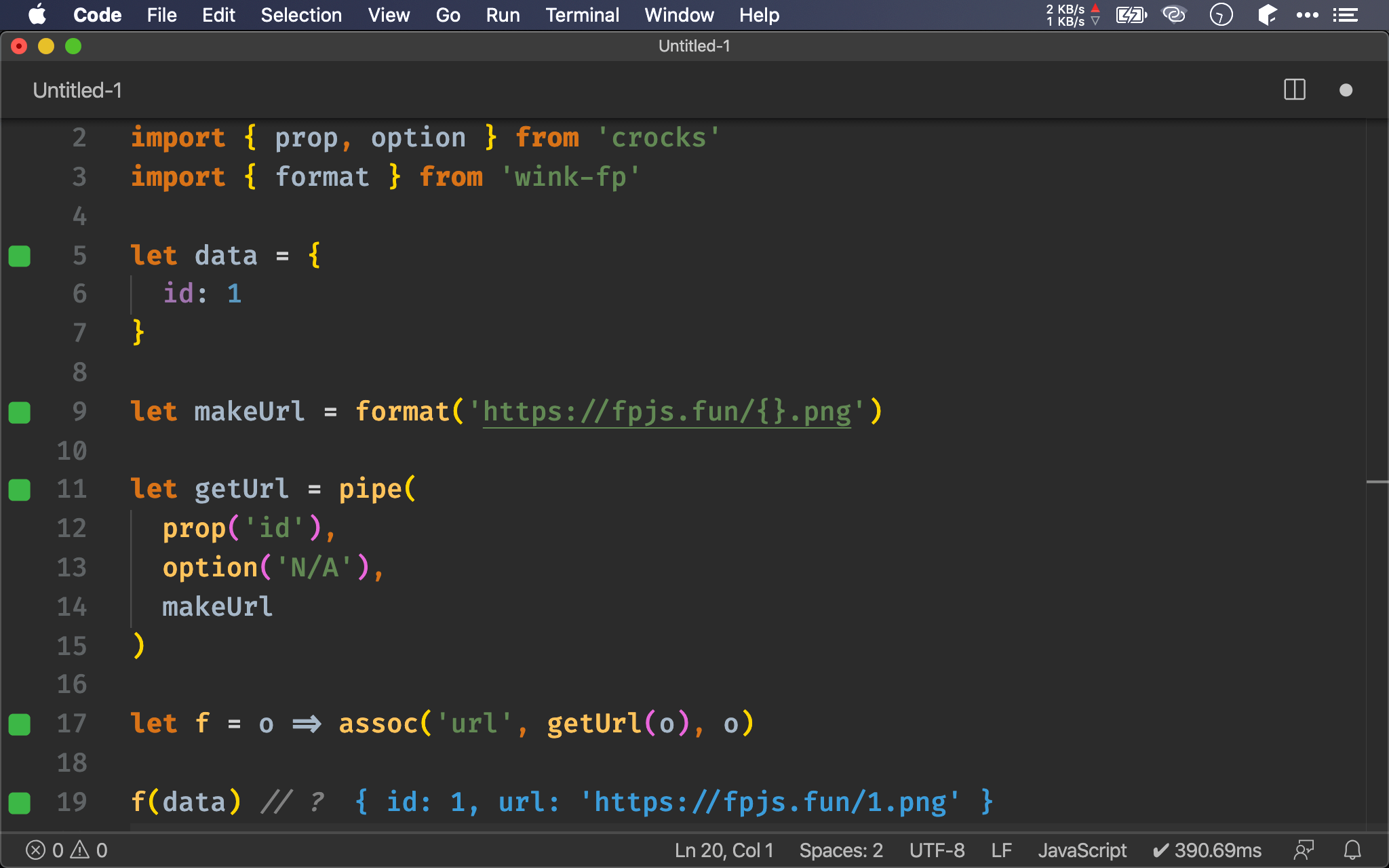Click LF end-of-line selector
The image size is (1389, 868).
point(1001,850)
